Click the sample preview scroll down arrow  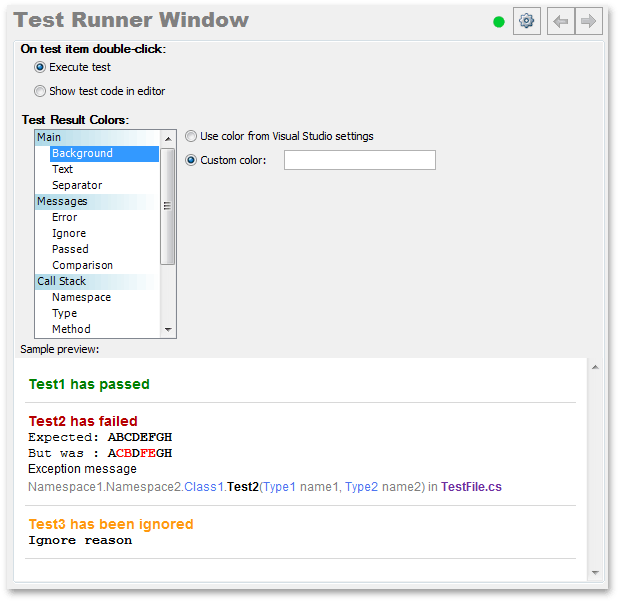coord(595,573)
